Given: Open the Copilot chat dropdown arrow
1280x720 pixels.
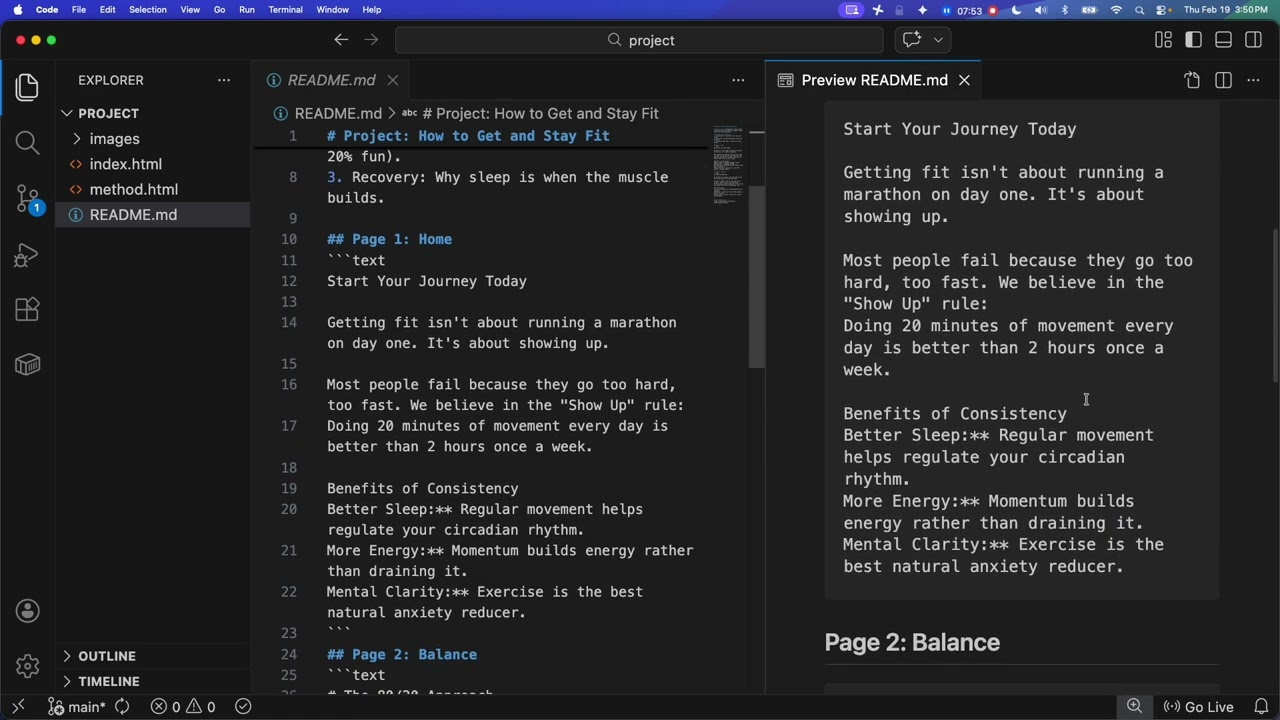Looking at the screenshot, I should (938, 40).
